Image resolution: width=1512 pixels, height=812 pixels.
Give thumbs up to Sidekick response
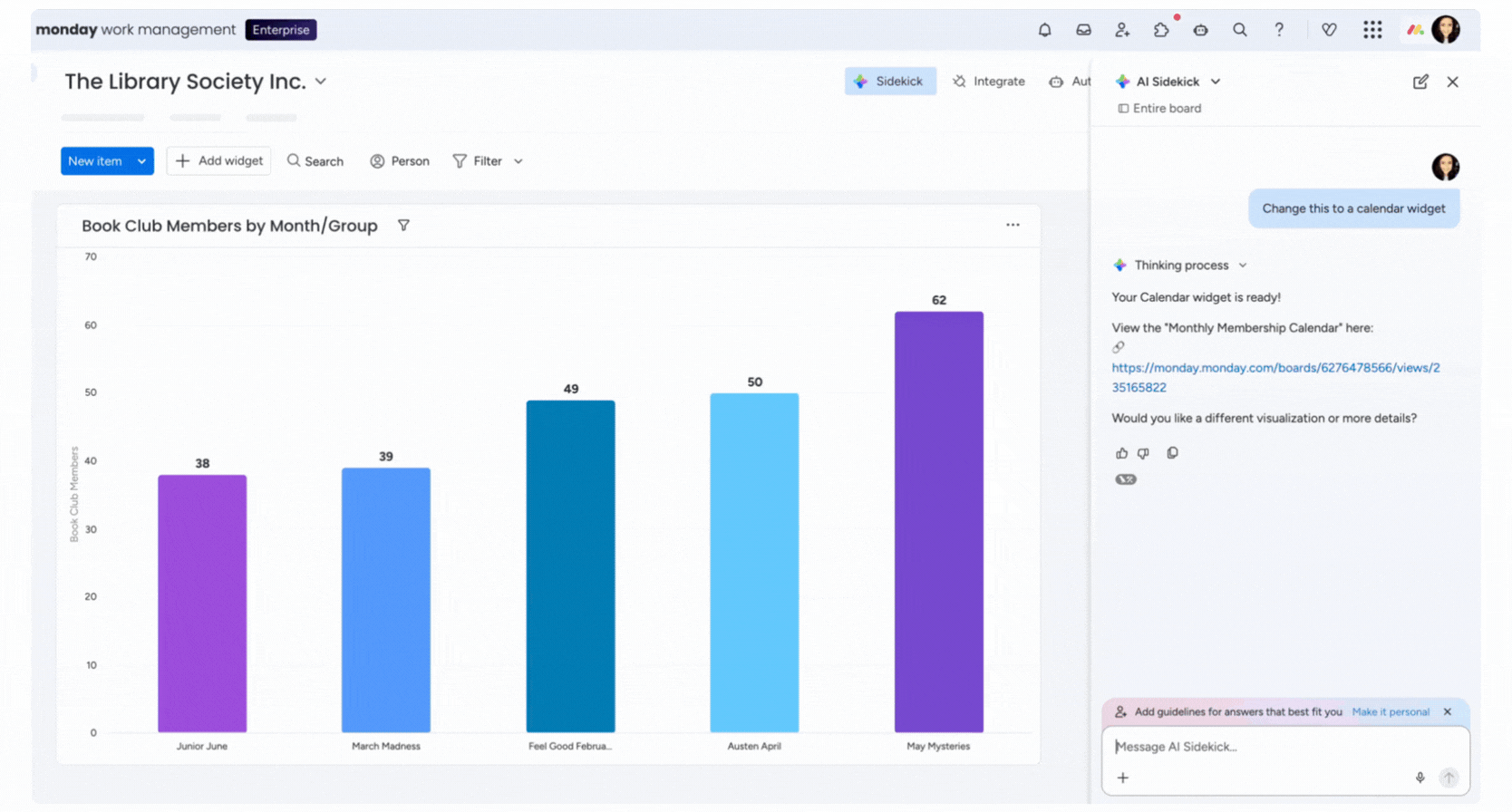tap(1121, 453)
